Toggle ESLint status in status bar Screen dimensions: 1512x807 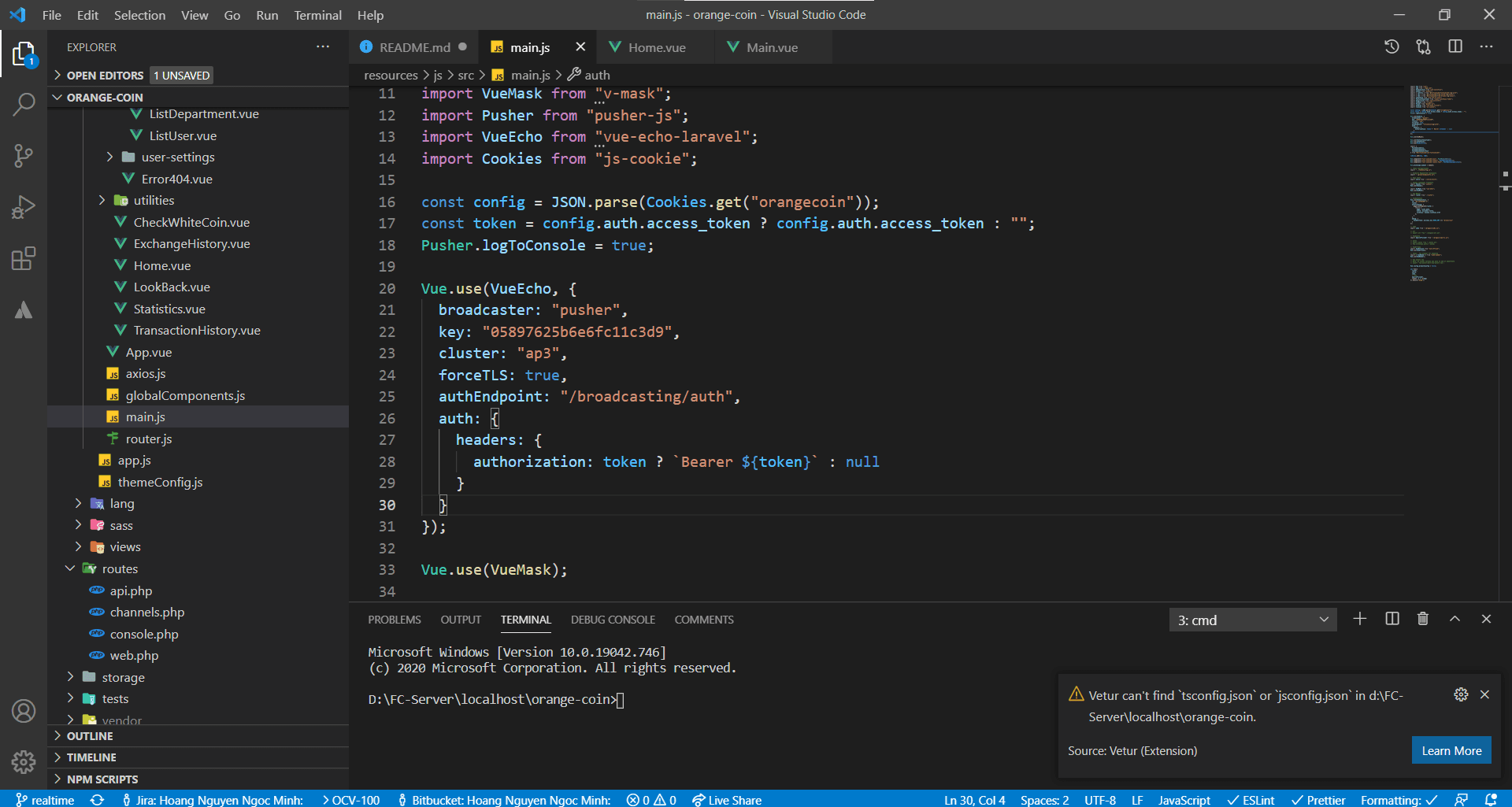pyautogui.click(x=1251, y=800)
